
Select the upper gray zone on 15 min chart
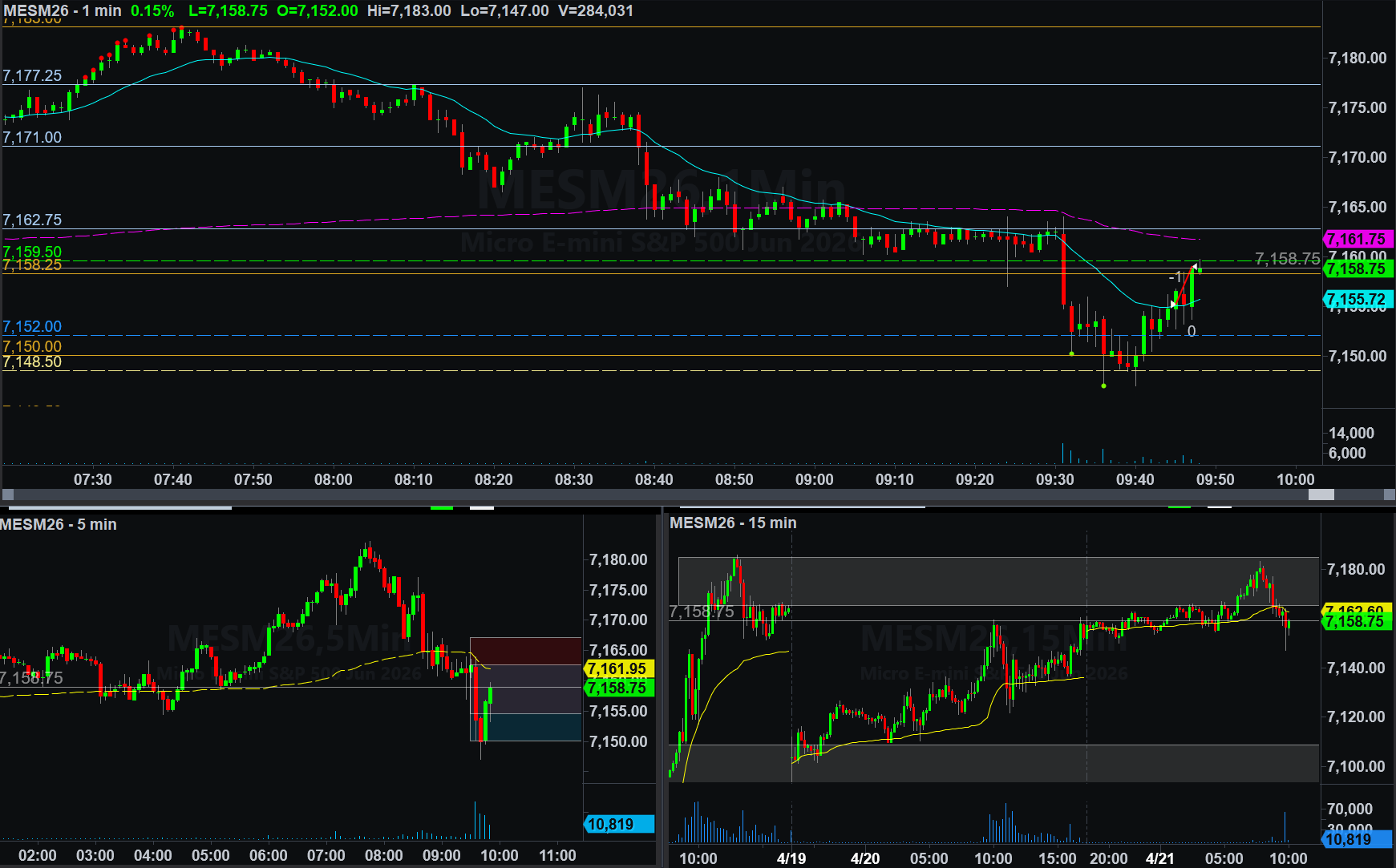click(997, 580)
